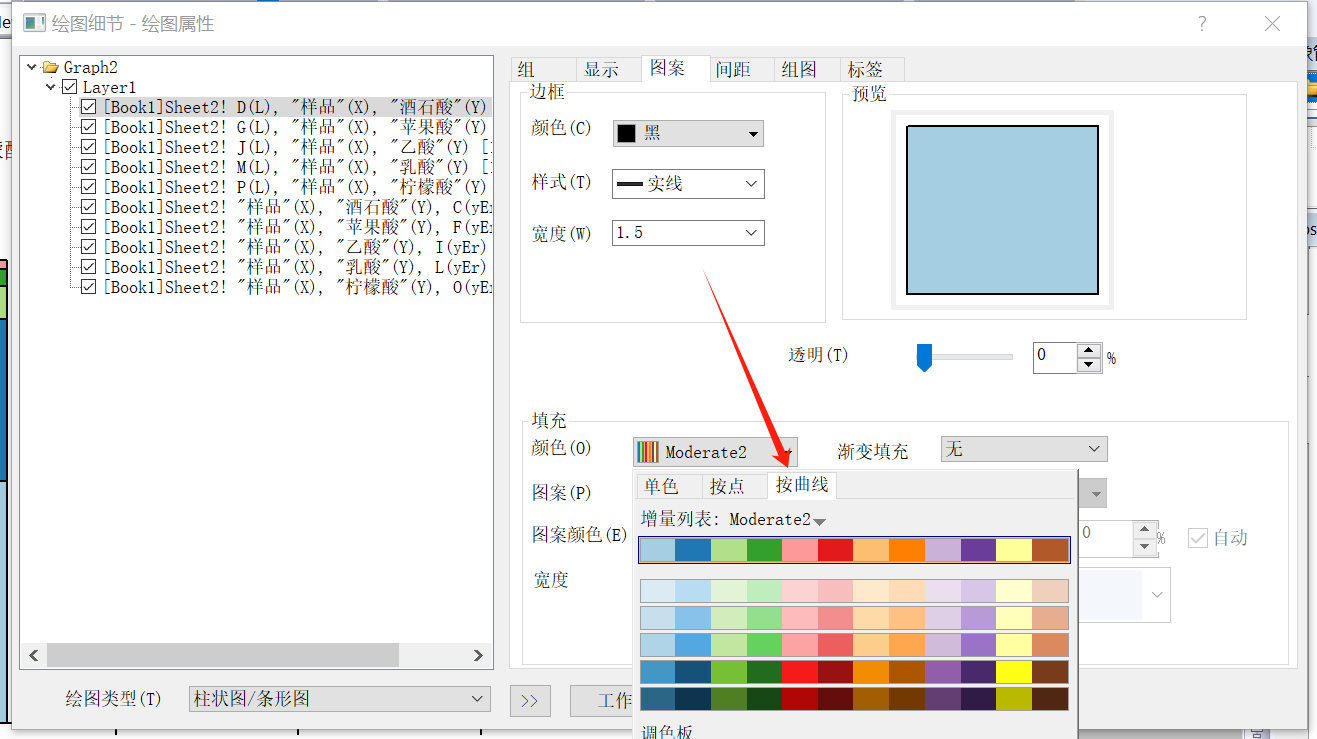Increase transparency with the up arrow
Image resolution: width=1317 pixels, height=739 pixels.
[x=1089, y=349]
